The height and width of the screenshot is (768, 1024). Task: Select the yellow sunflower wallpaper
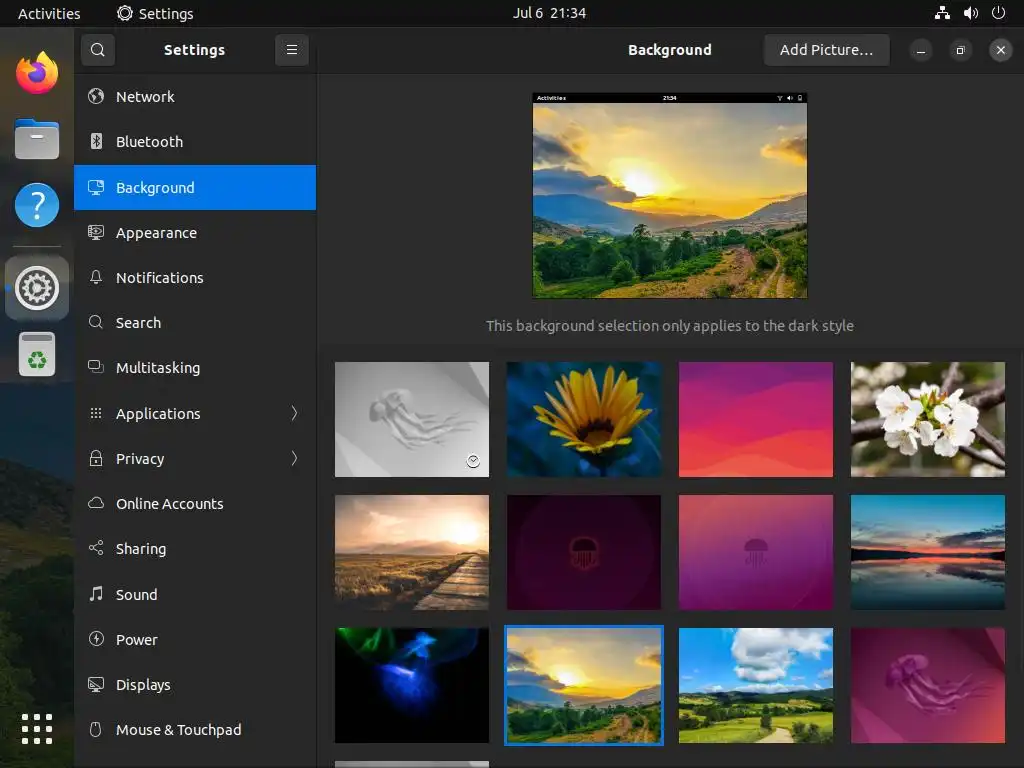pyautogui.click(x=584, y=419)
